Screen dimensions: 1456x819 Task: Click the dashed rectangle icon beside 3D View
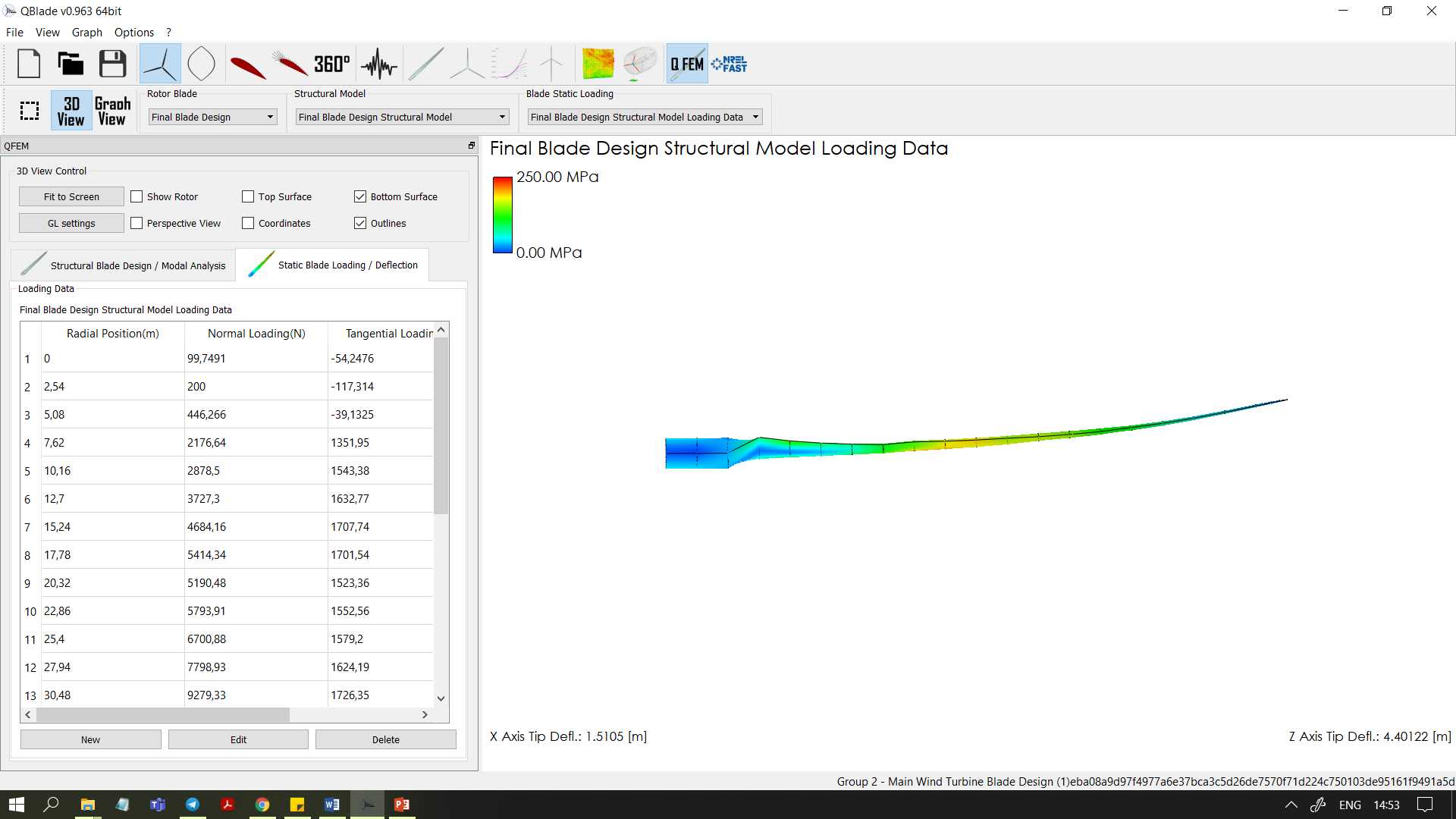click(30, 111)
